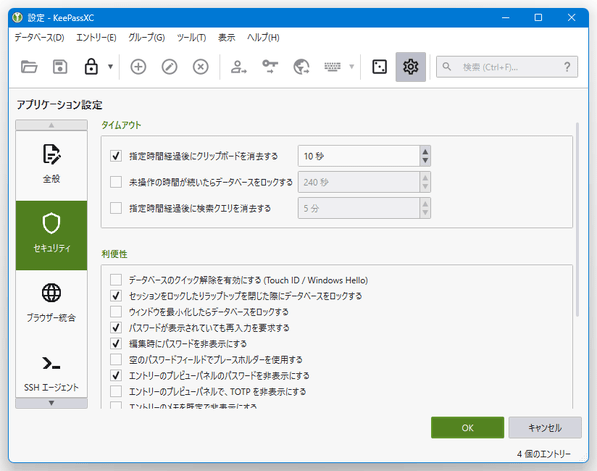Add new entry with plus icon

(138, 67)
